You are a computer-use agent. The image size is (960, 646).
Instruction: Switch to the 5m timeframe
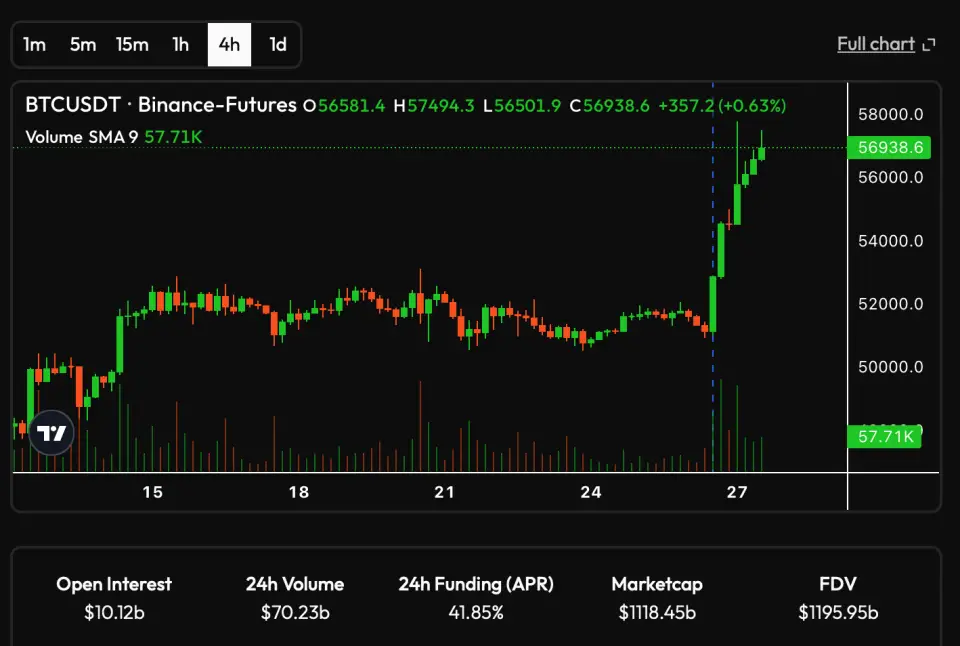(83, 44)
